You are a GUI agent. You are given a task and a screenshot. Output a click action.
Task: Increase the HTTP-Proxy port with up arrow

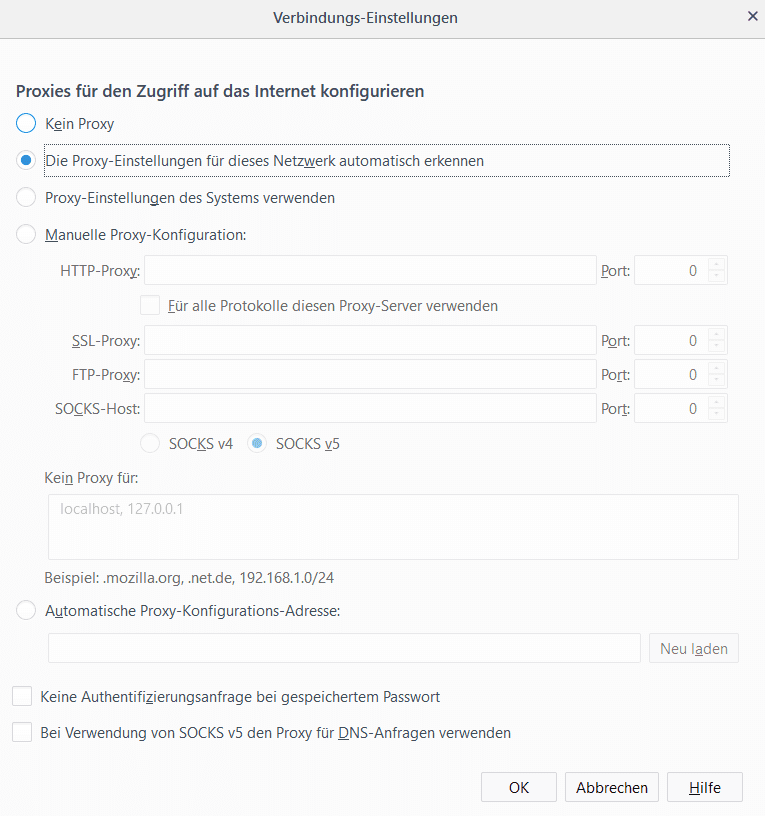tap(716, 264)
